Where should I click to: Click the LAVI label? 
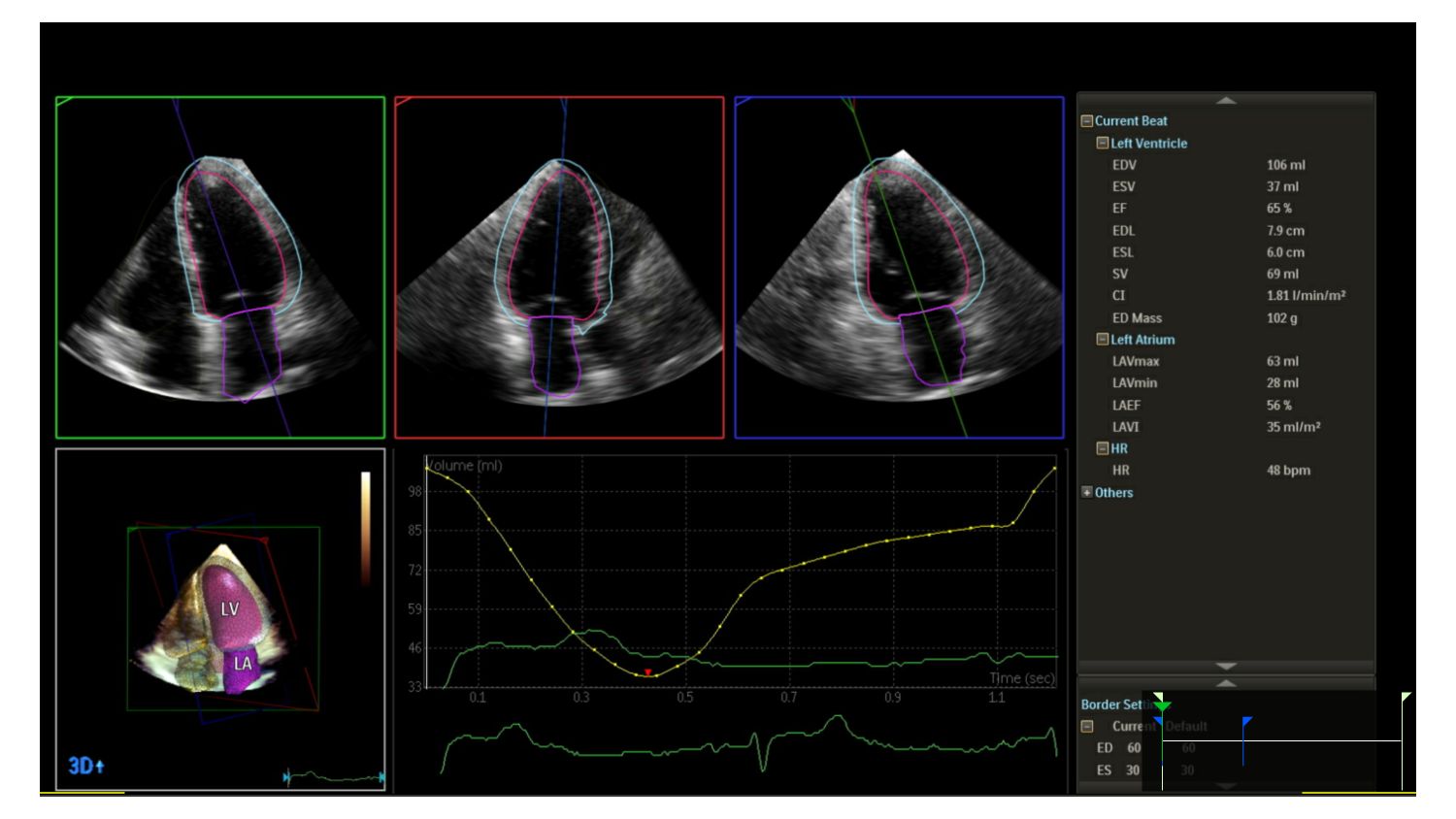(1126, 427)
